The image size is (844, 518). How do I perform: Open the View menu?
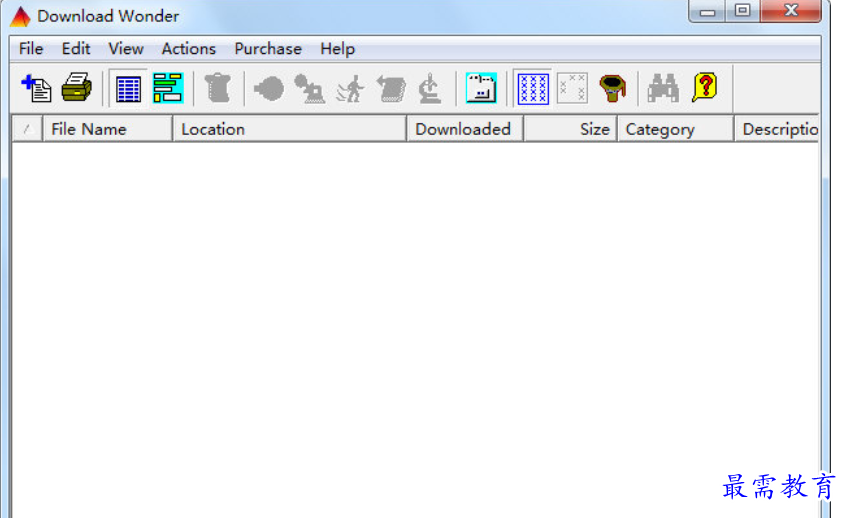click(x=126, y=49)
